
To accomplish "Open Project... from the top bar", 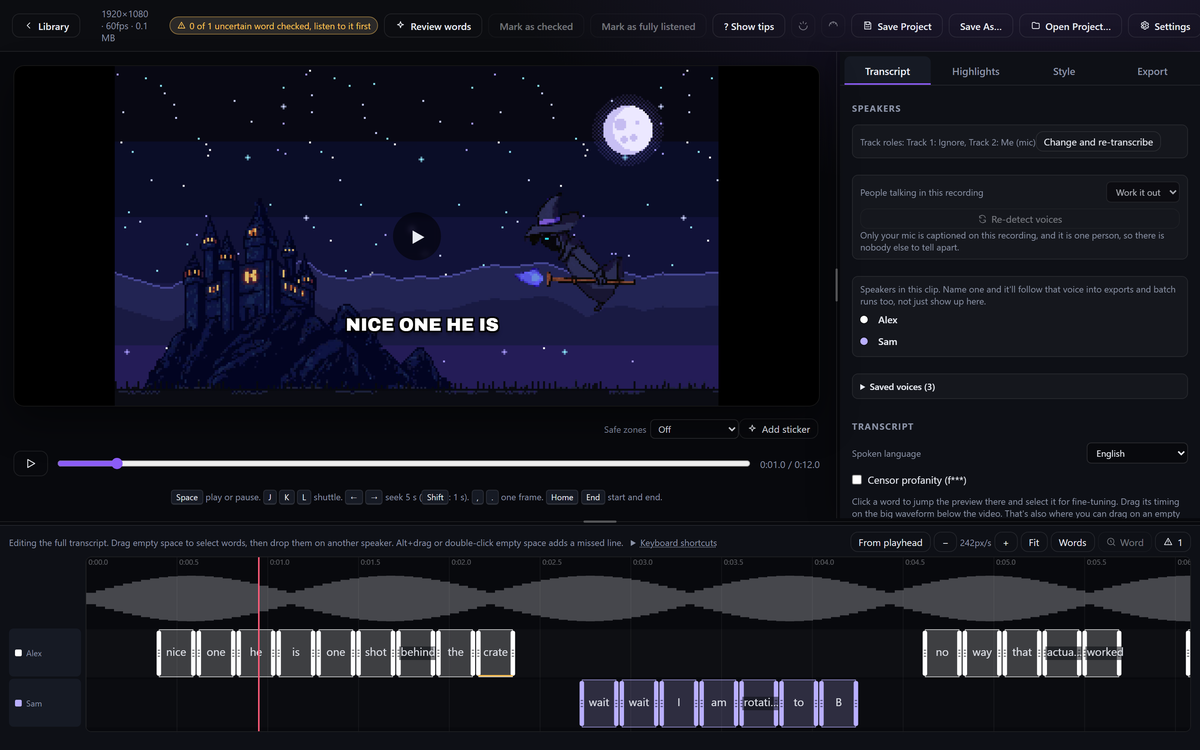I will (x=1070, y=26).
